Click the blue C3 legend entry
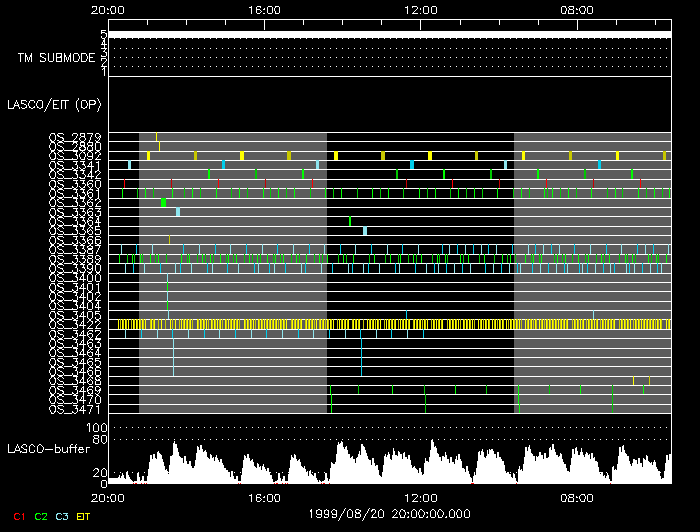 (63, 516)
